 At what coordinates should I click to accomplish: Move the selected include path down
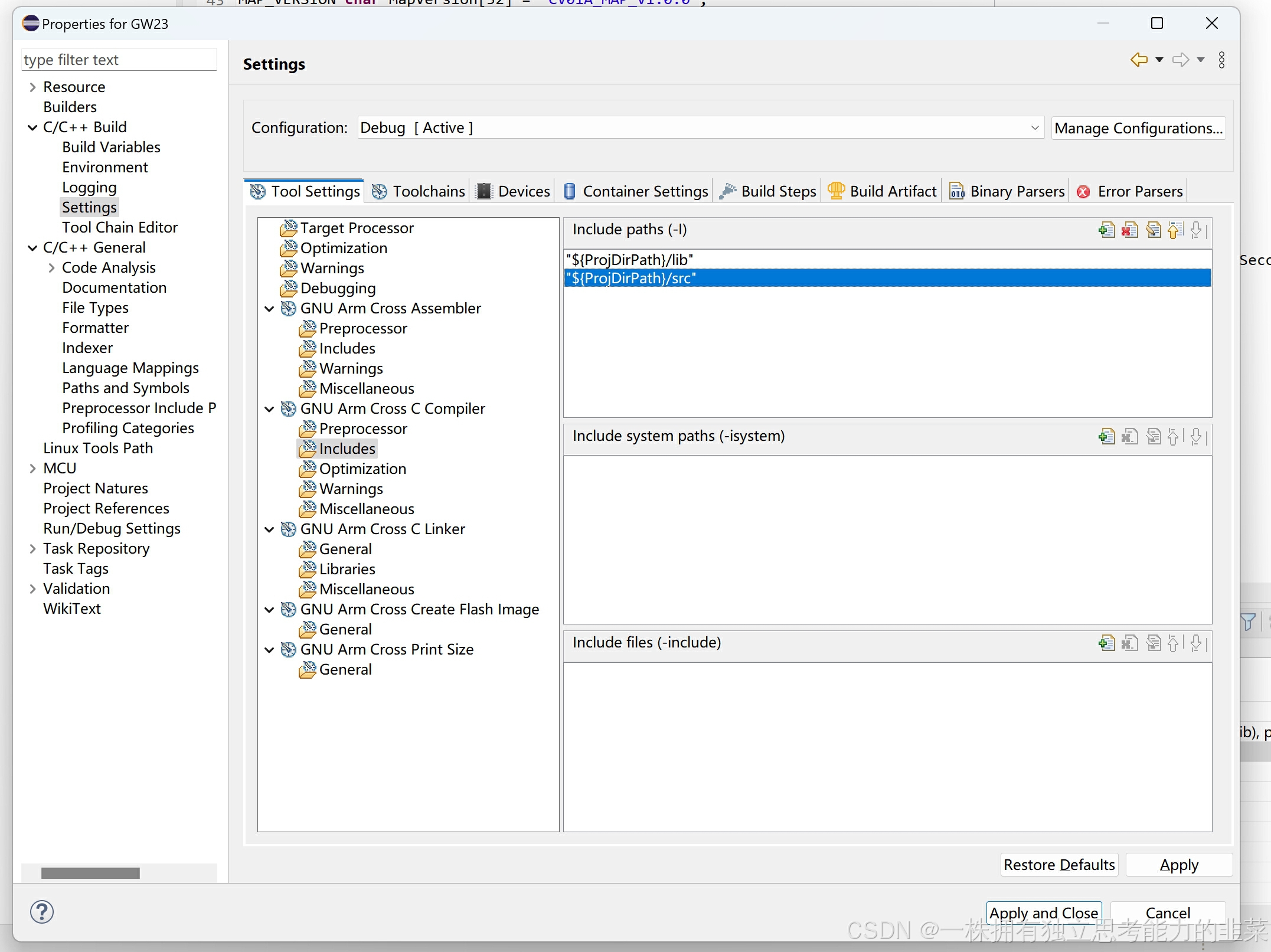pos(1198,230)
